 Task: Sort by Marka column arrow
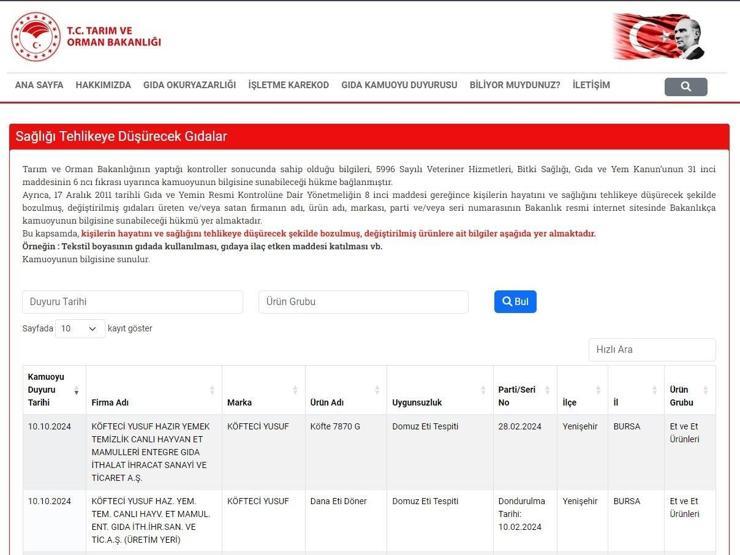295,390
